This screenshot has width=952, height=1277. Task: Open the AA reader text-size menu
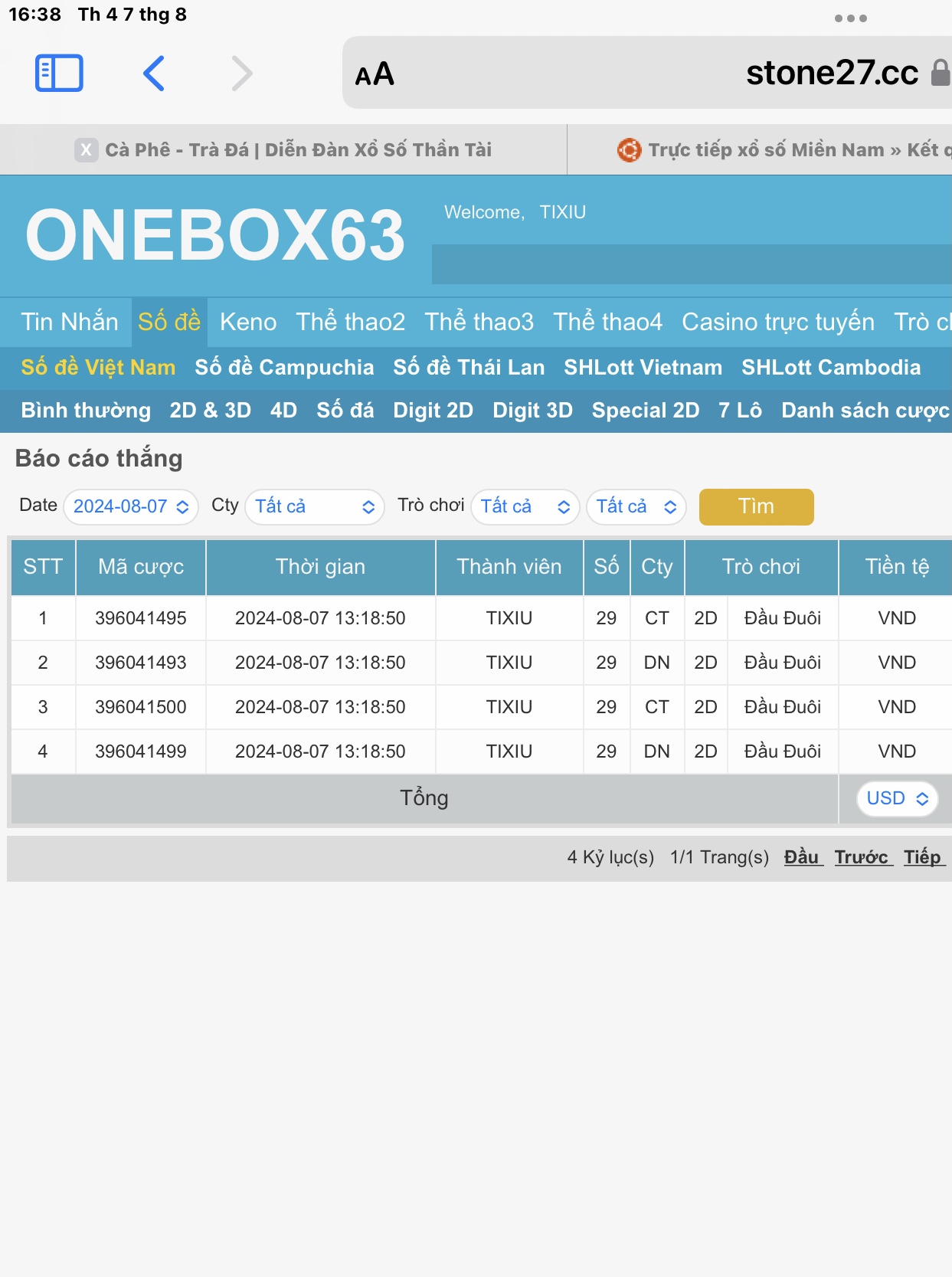(375, 74)
